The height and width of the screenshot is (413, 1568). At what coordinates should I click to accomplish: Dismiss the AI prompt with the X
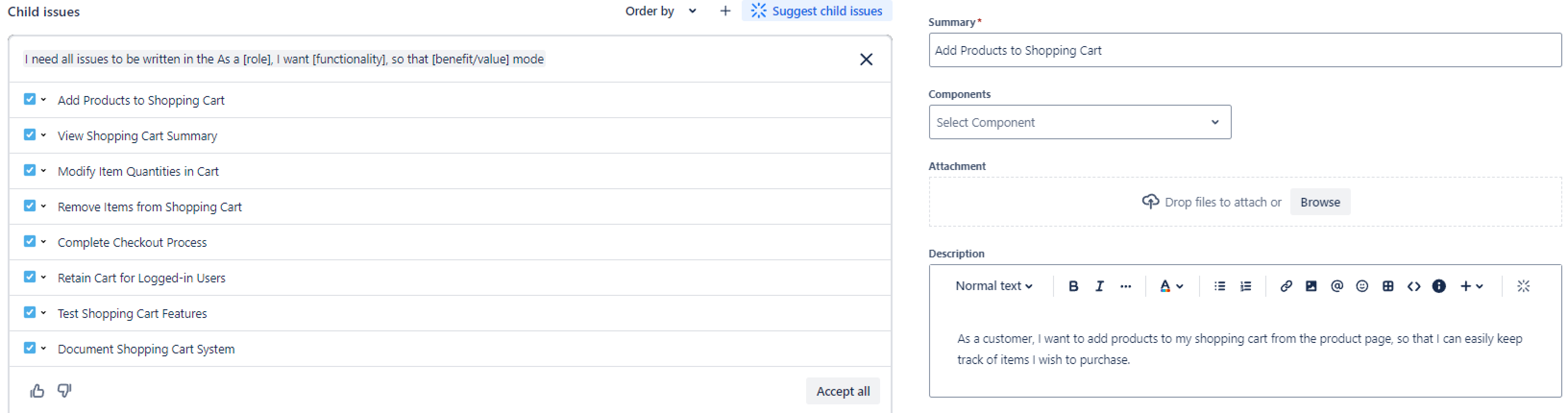coord(866,59)
